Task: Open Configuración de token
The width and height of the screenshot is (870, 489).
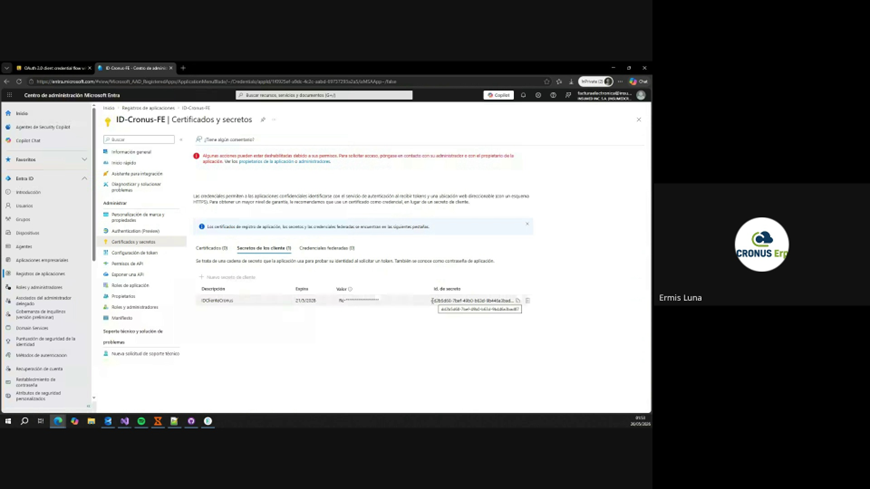Action: click(x=134, y=253)
